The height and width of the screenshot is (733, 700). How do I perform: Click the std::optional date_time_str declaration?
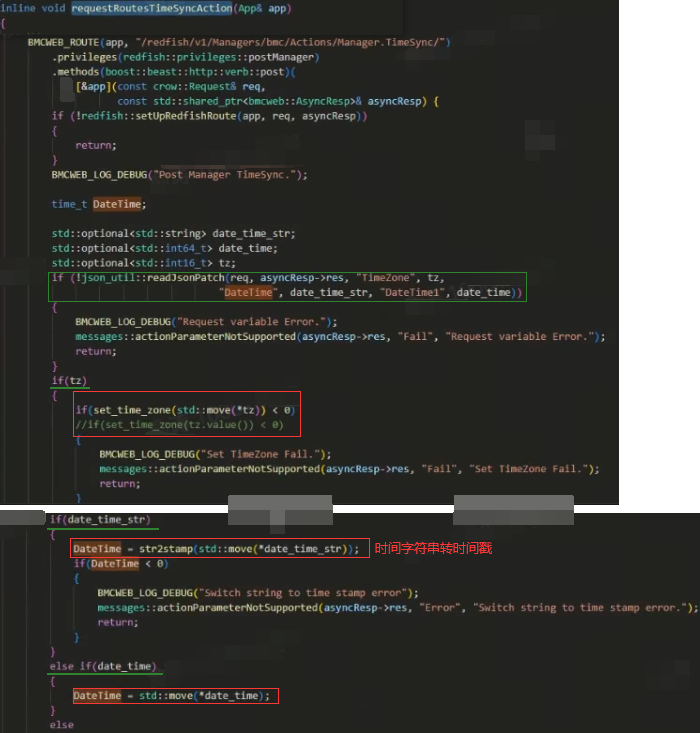[173, 233]
